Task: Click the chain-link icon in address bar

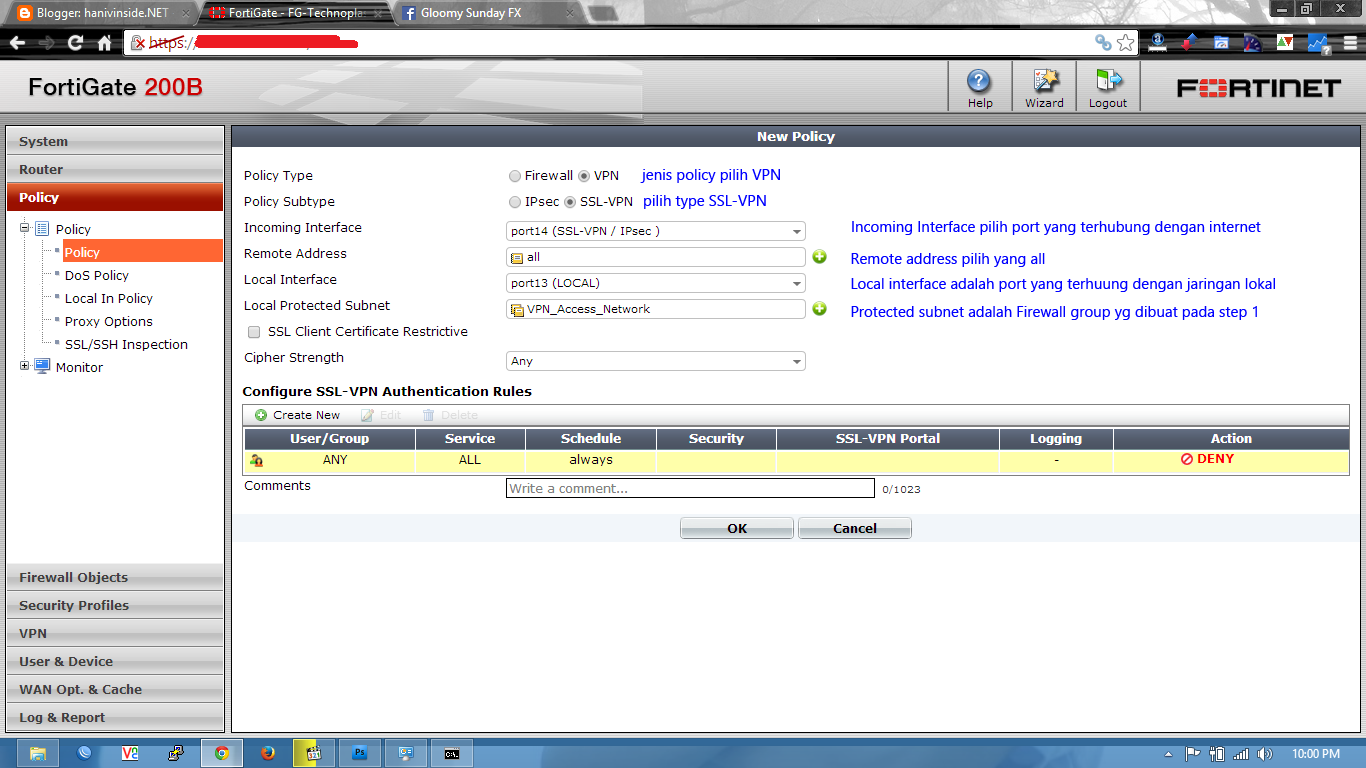Action: tap(1103, 43)
